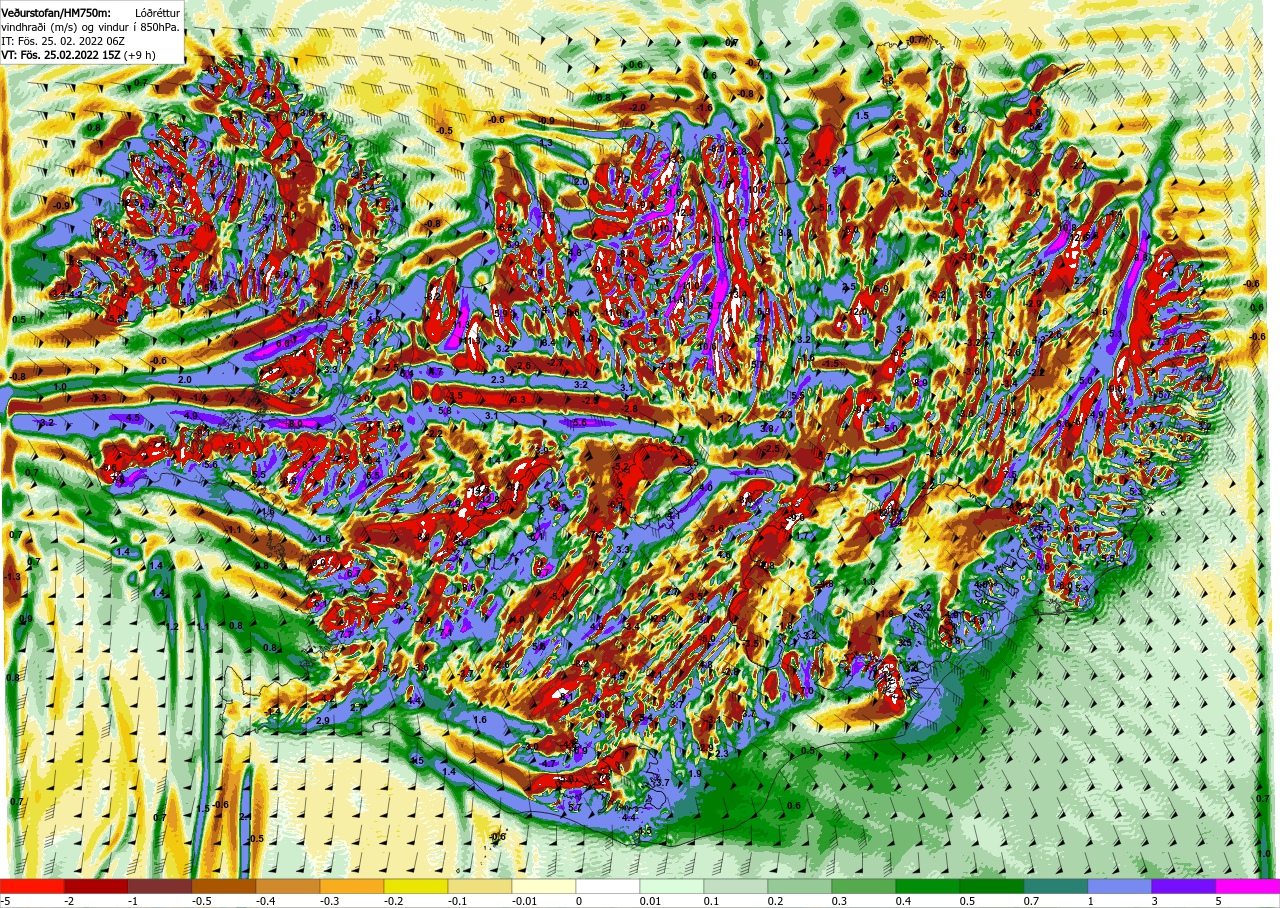The height and width of the screenshot is (908, 1280).
Task: Pick the green swatch between 0.4 and 0.5
Action: 928,886
